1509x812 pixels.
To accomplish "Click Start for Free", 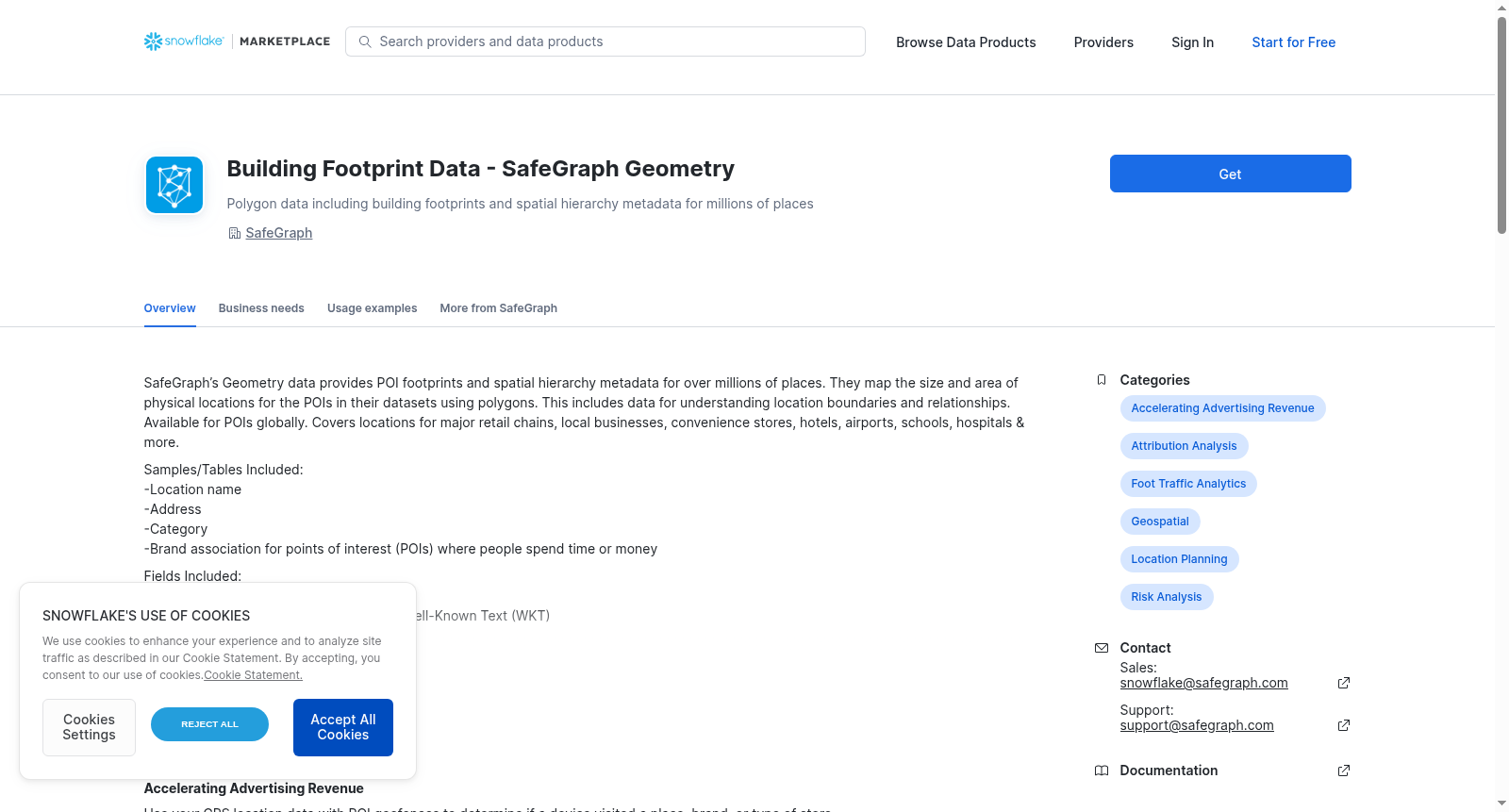I will tap(1293, 42).
